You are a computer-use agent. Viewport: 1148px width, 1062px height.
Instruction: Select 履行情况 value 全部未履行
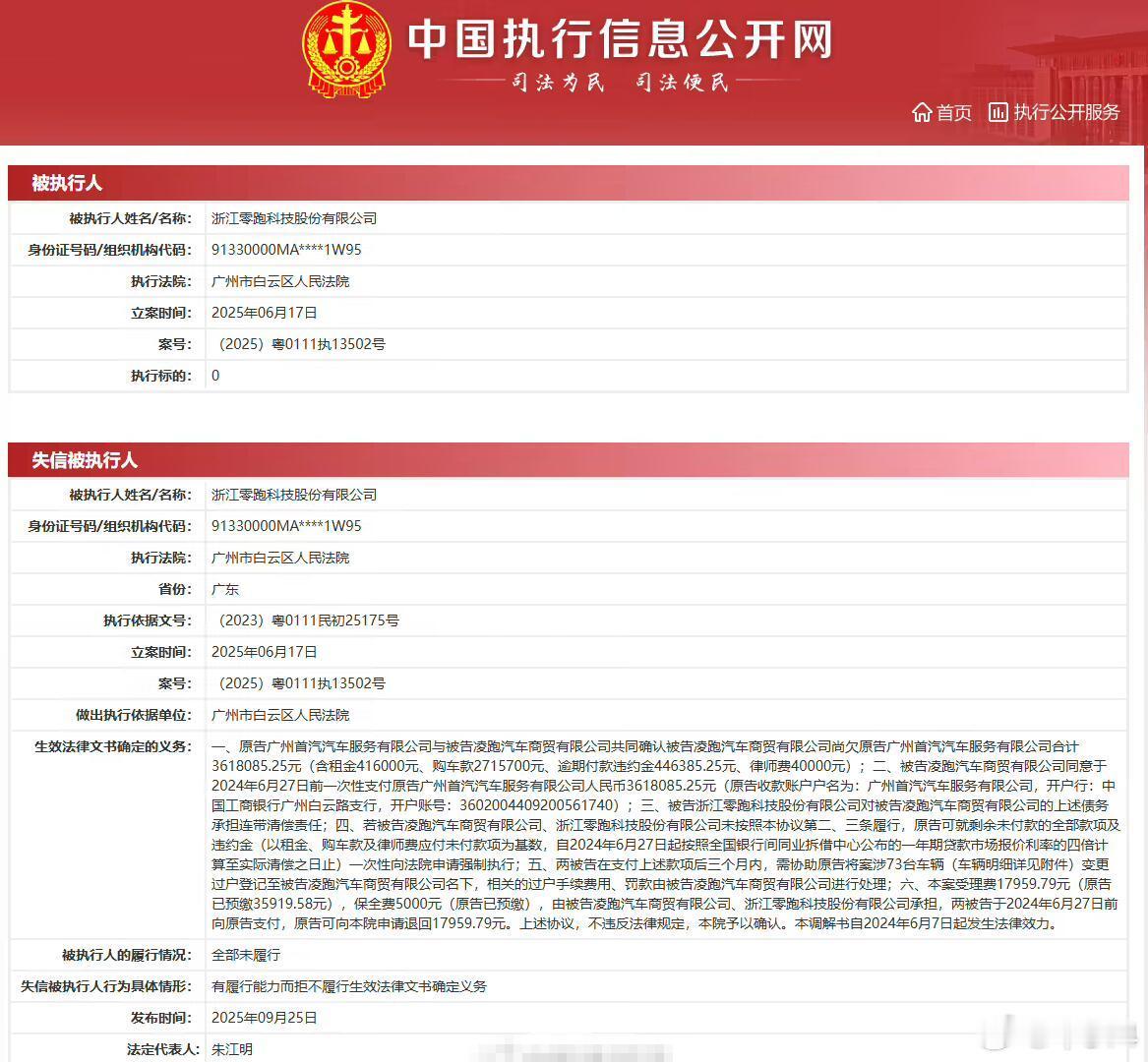[246, 955]
